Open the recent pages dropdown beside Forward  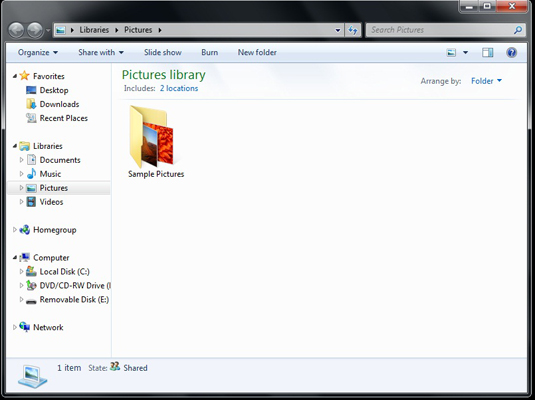(x=48, y=30)
